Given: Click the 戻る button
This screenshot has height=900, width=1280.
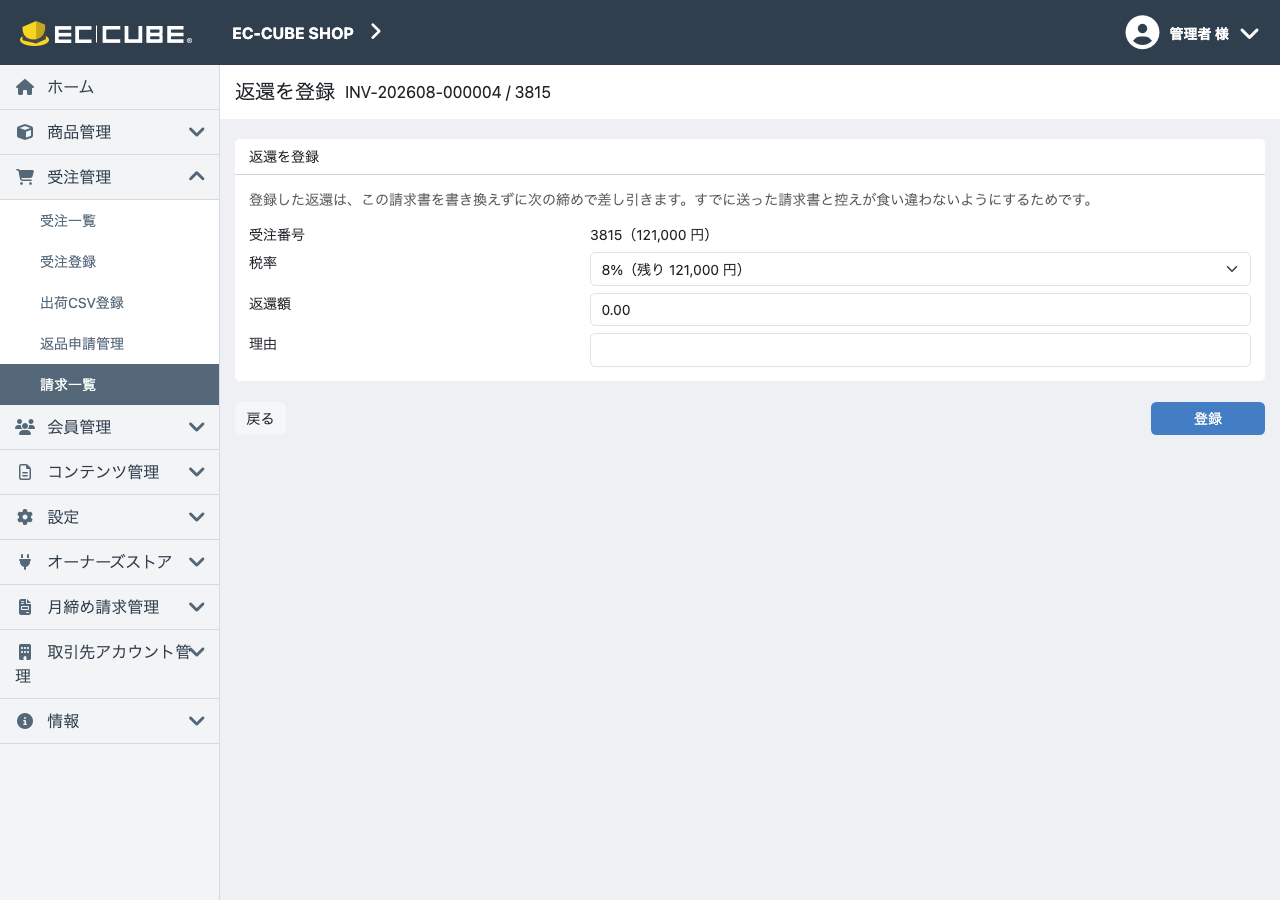Looking at the screenshot, I should pos(260,419).
